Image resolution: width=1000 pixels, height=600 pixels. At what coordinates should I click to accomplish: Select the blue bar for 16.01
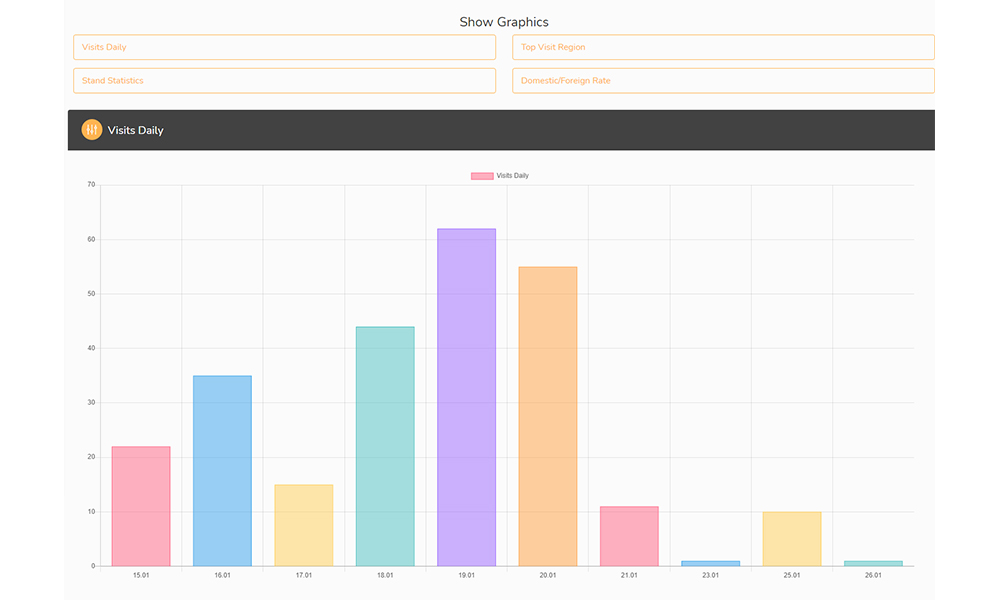[222, 470]
